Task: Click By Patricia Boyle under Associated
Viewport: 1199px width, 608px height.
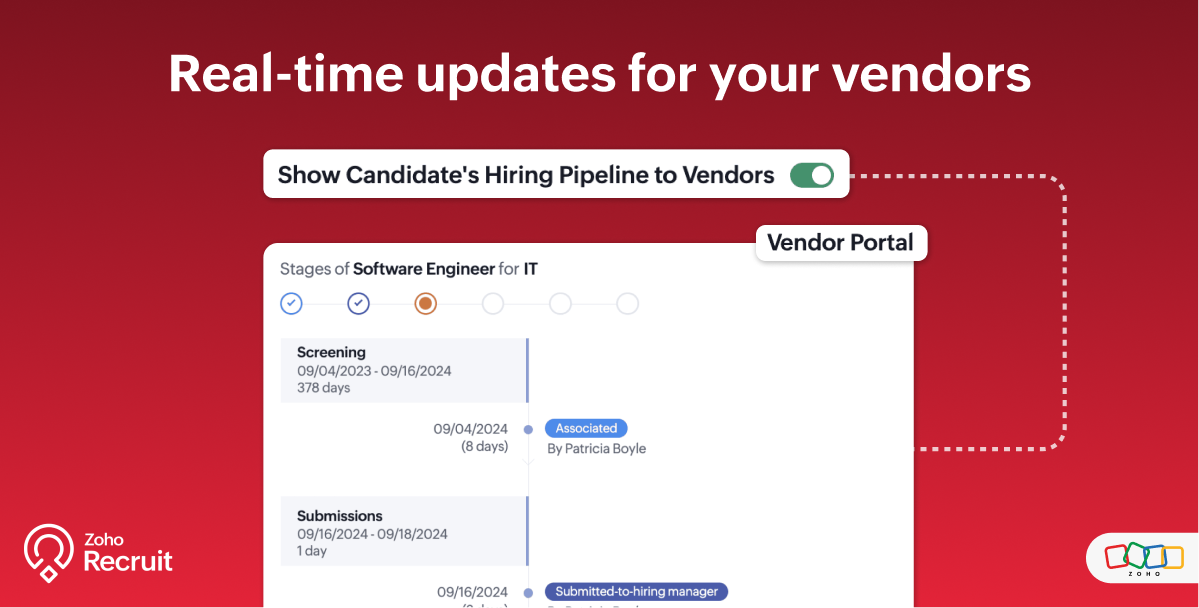Action: click(x=596, y=449)
